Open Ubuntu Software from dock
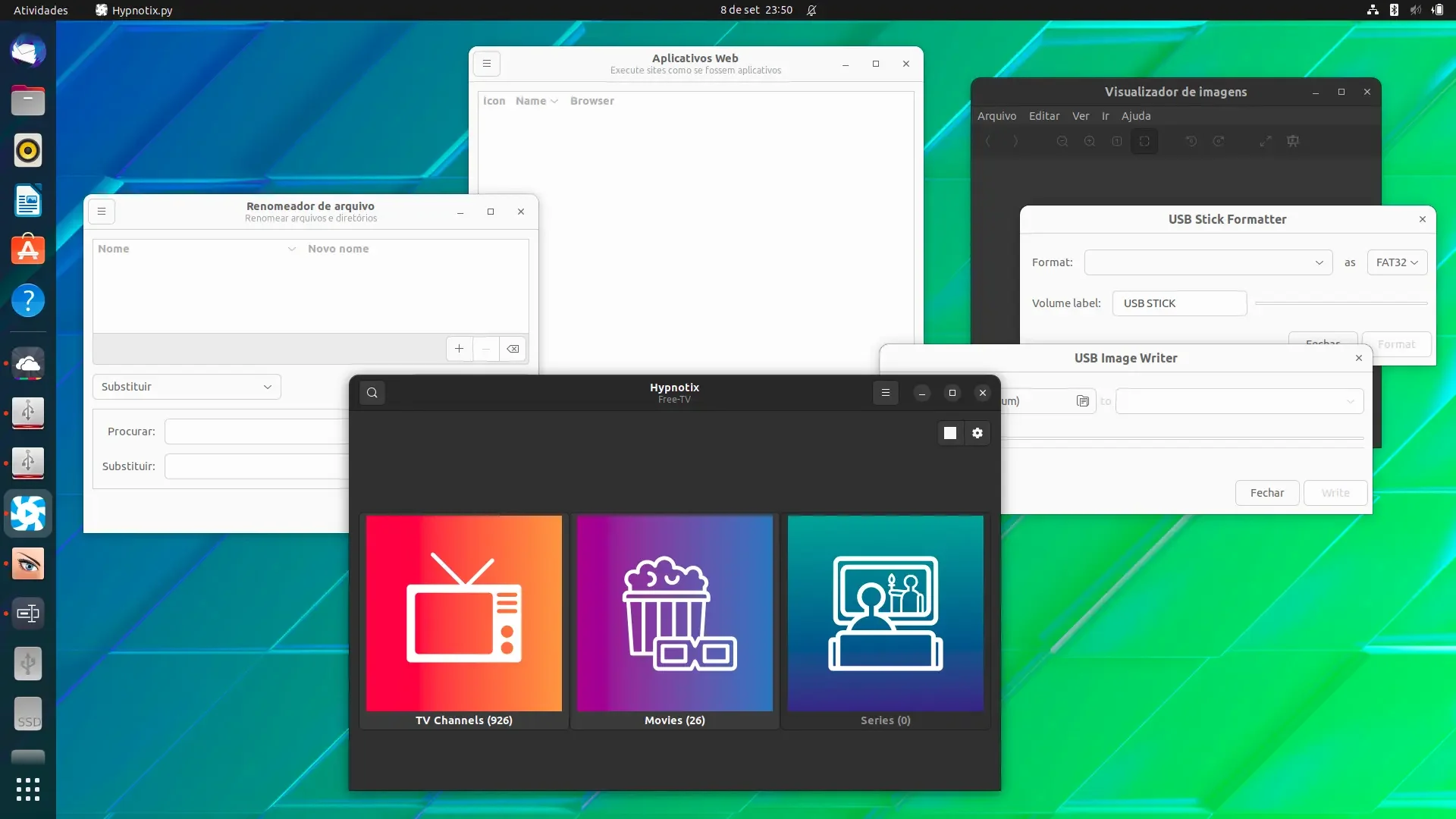The height and width of the screenshot is (819, 1456). point(28,250)
